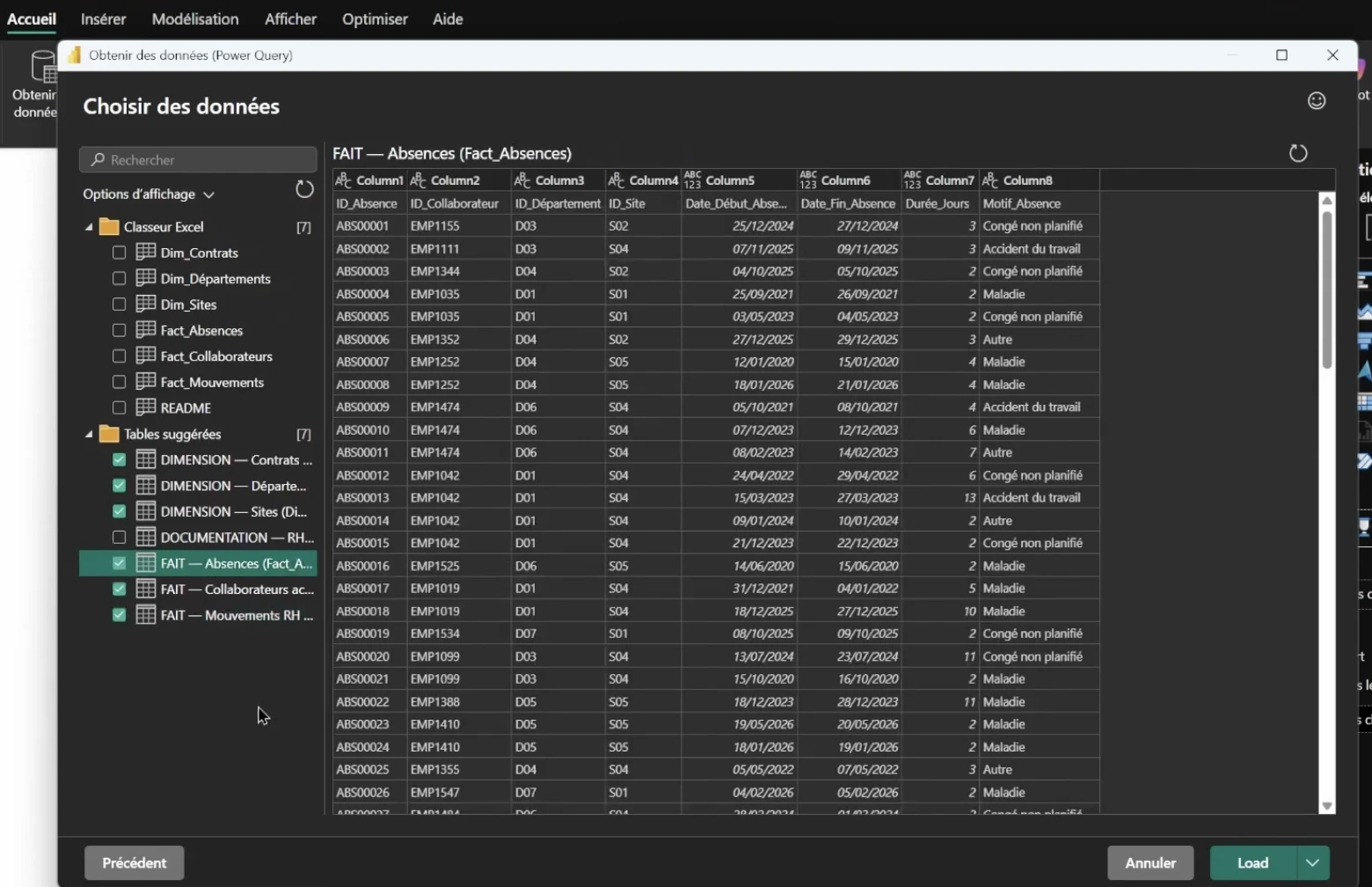Open the Accueil ribbon tab
The height and width of the screenshot is (887, 1372).
tap(32, 18)
